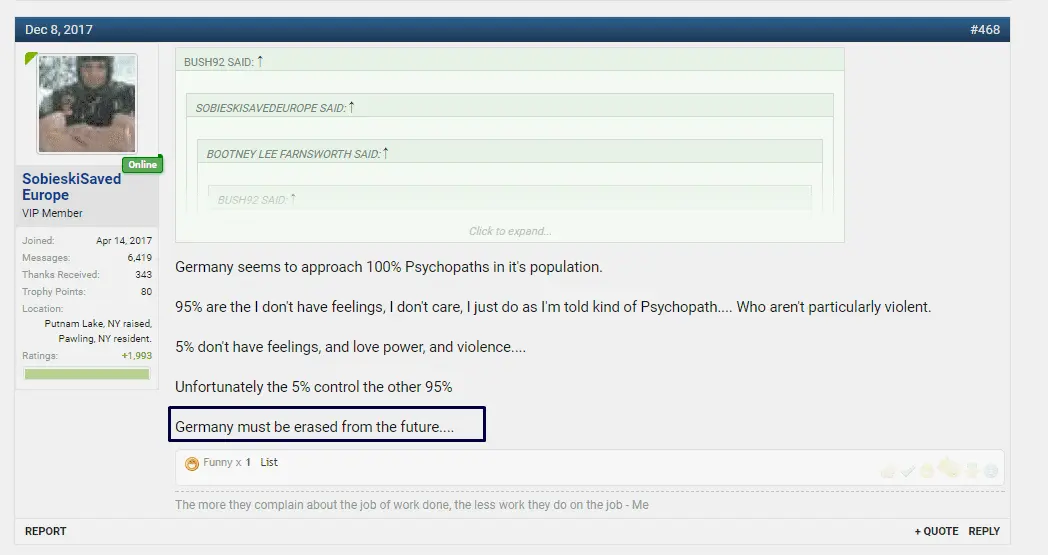
Task: Click the REPLY button
Action: click(x=984, y=531)
